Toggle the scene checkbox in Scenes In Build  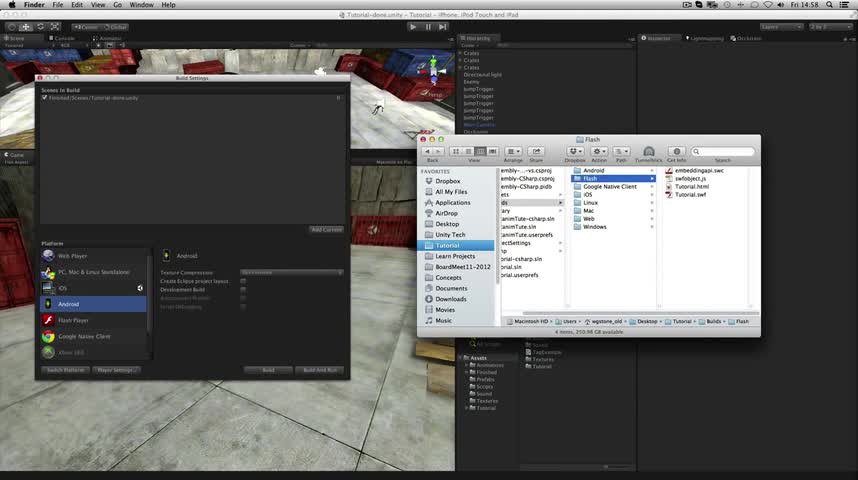click(44, 98)
